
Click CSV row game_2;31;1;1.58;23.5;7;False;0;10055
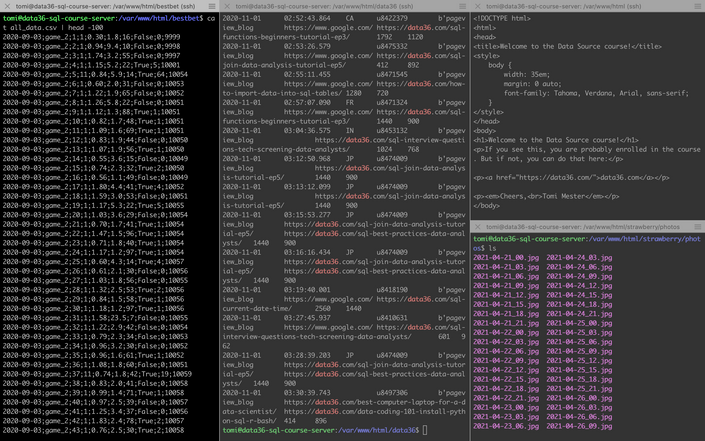[95, 318]
